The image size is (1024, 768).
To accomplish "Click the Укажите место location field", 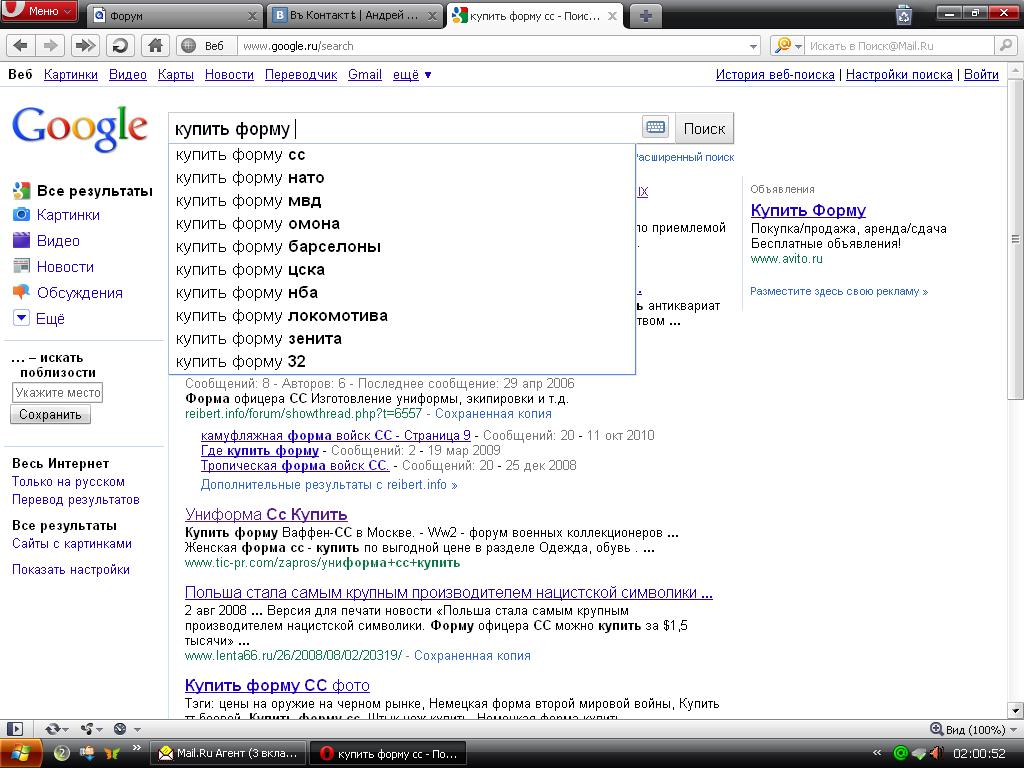I will tap(57, 392).
